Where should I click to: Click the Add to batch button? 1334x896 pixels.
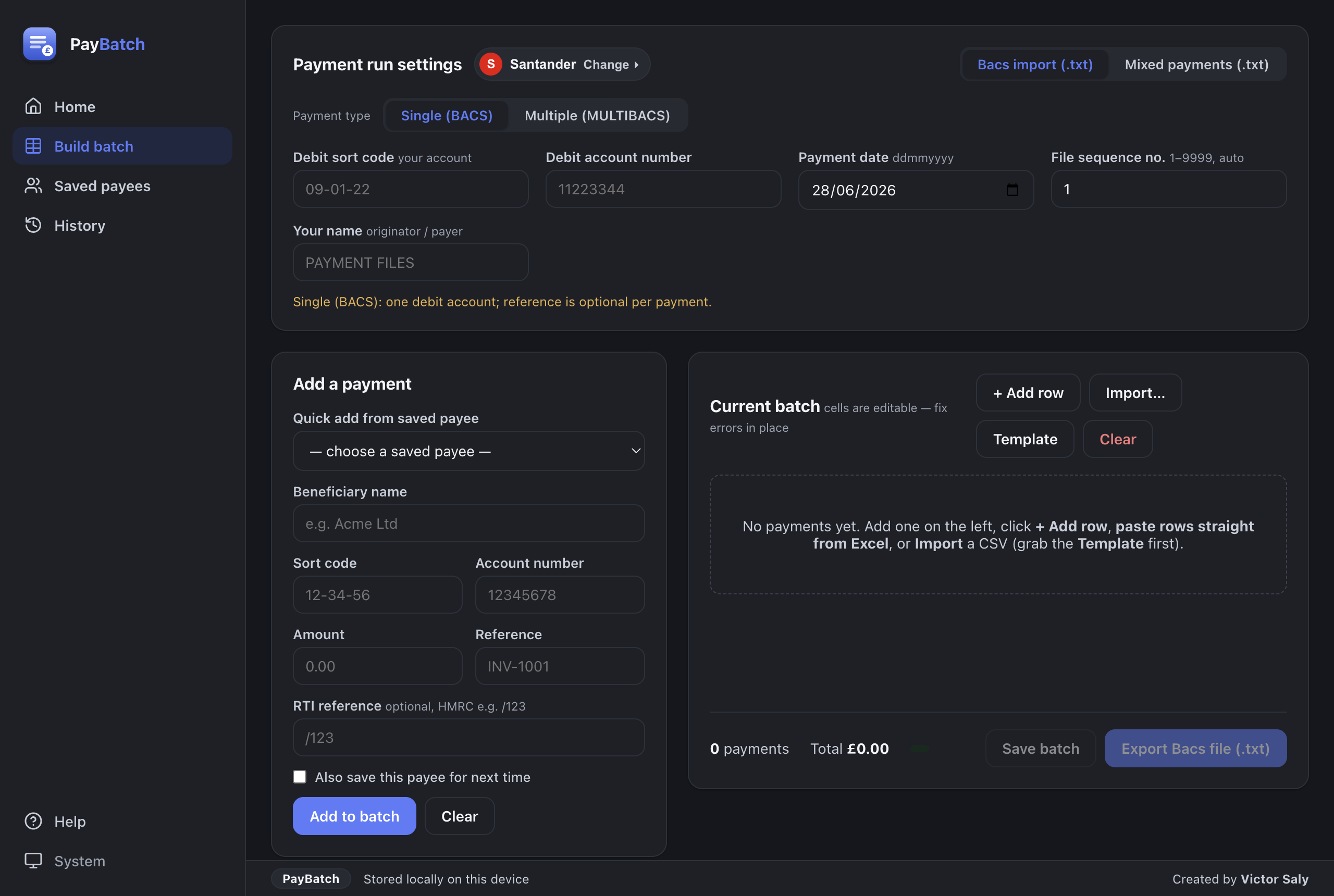click(354, 816)
